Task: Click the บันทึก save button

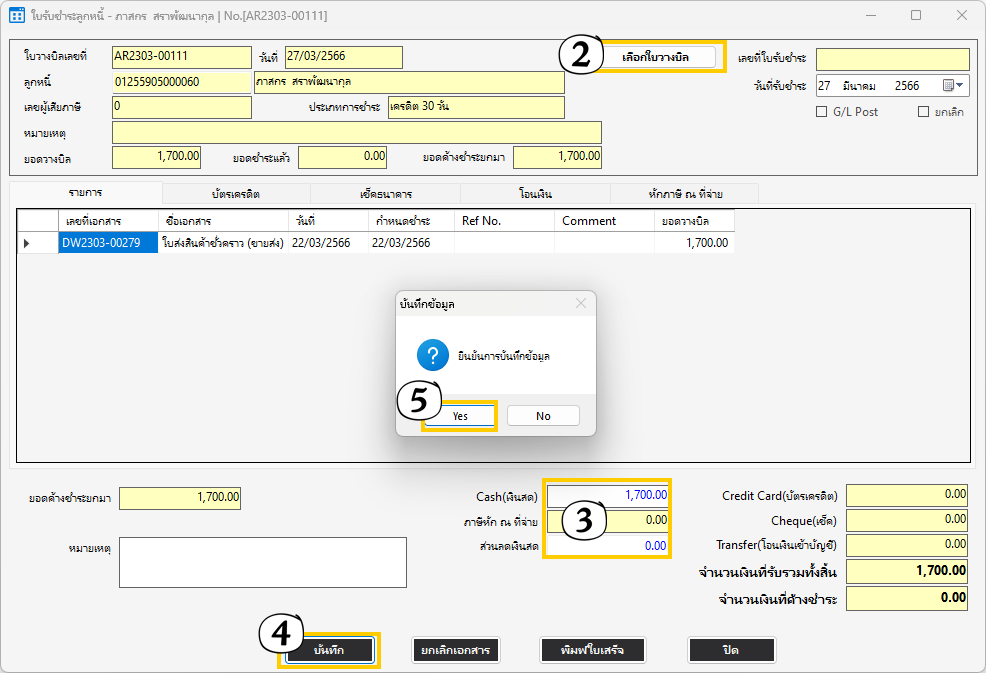Action: 329,650
